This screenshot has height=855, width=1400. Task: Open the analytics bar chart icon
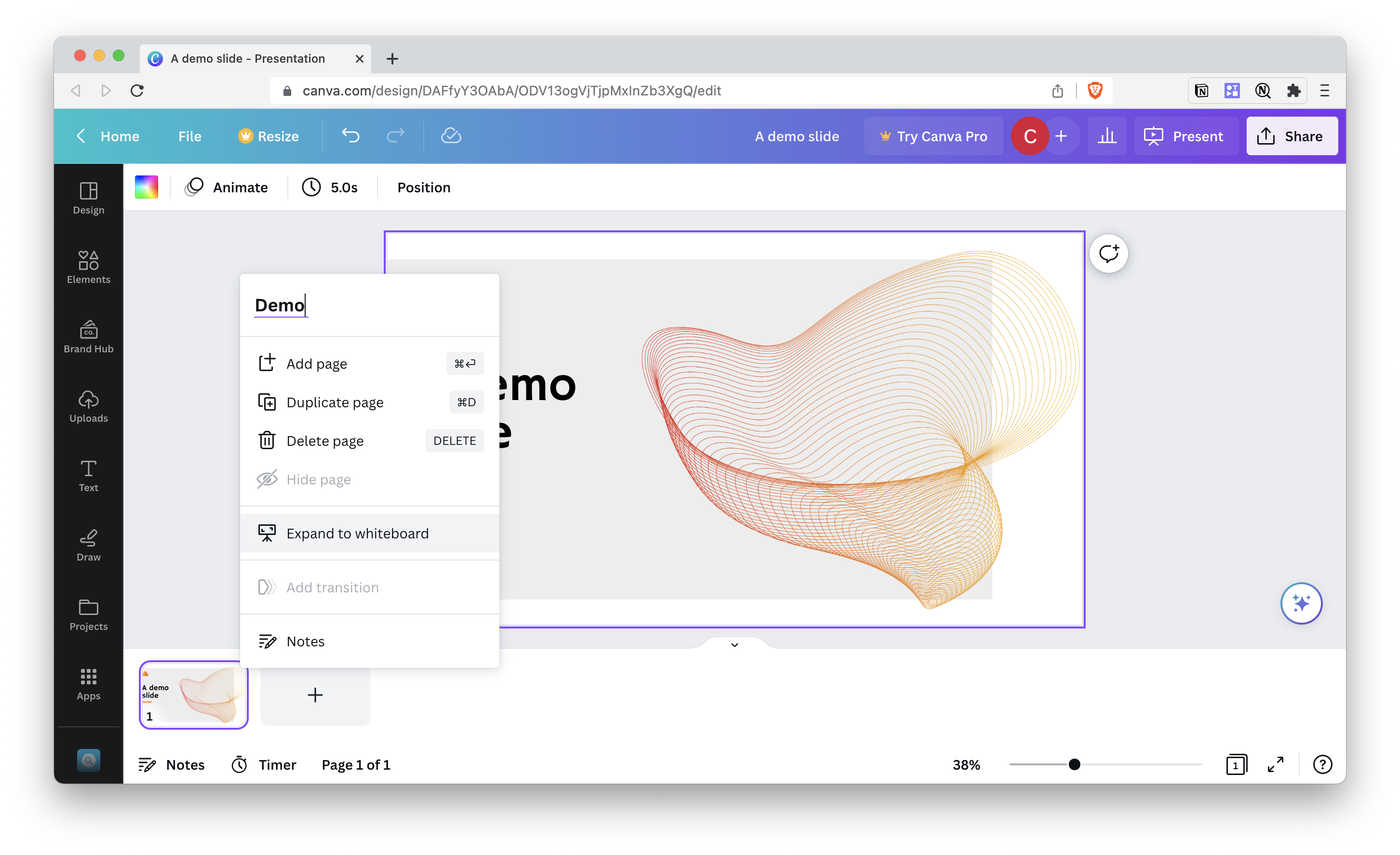[x=1107, y=136]
